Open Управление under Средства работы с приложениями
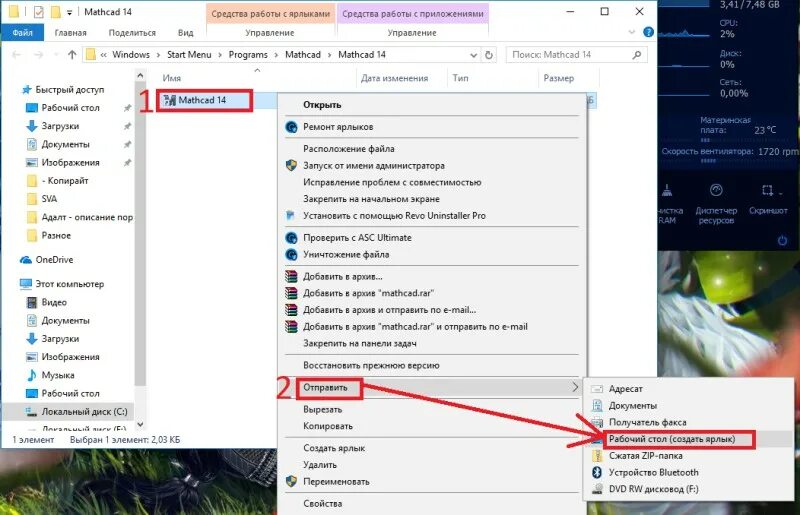This screenshot has width=800, height=515. click(412, 33)
